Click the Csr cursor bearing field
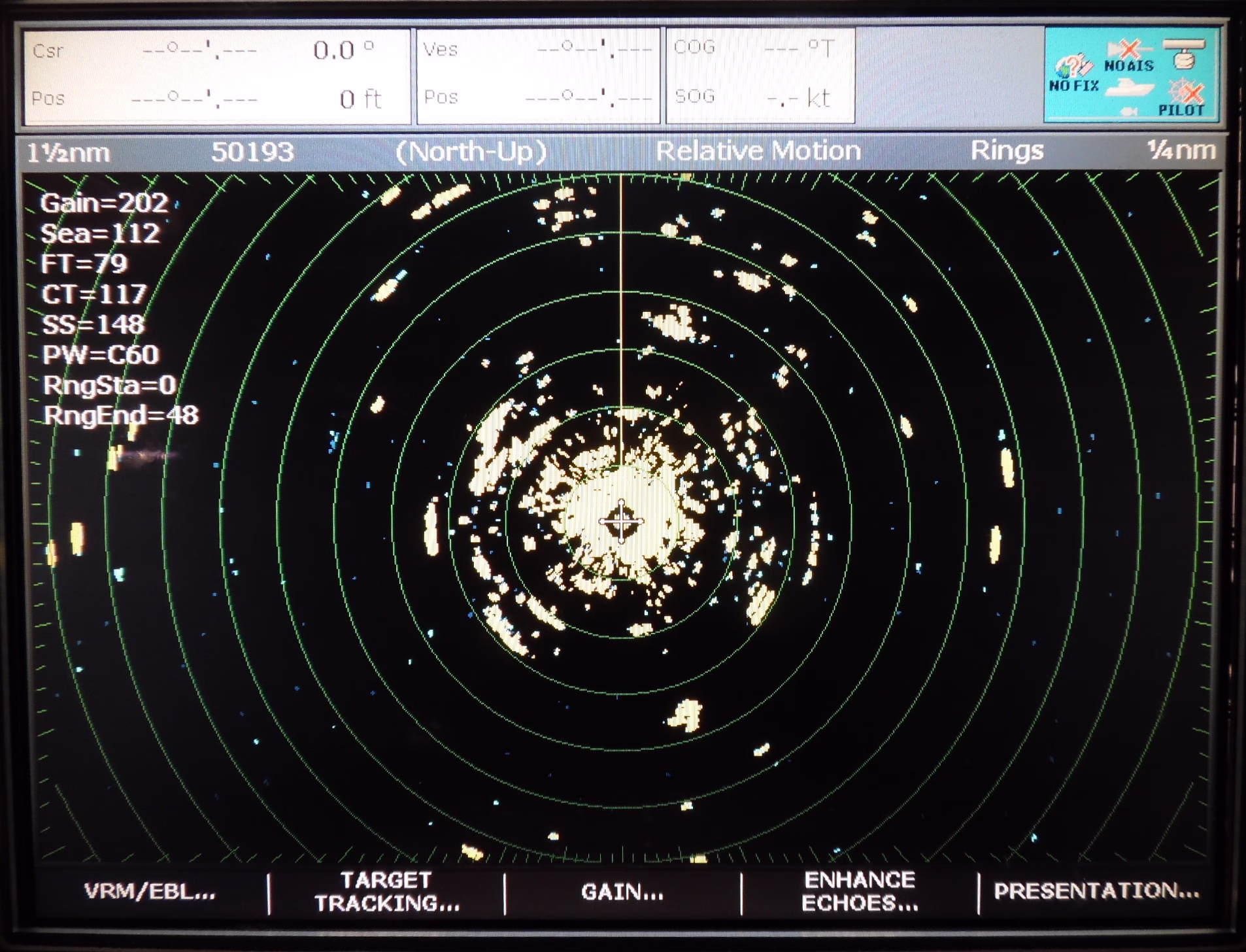The image size is (1246, 952). tap(217, 52)
